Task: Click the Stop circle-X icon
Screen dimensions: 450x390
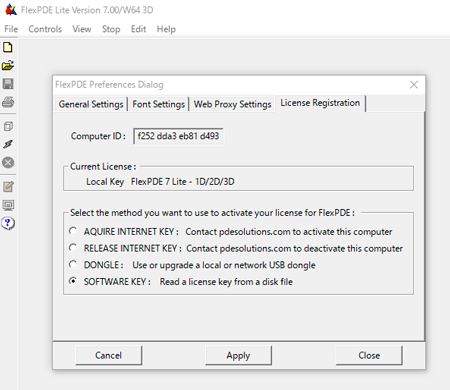Action: pyautogui.click(x=8, y=163)
